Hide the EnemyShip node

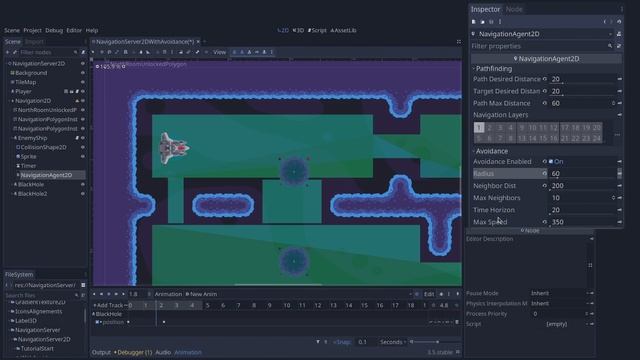click(x=83, y=138)
